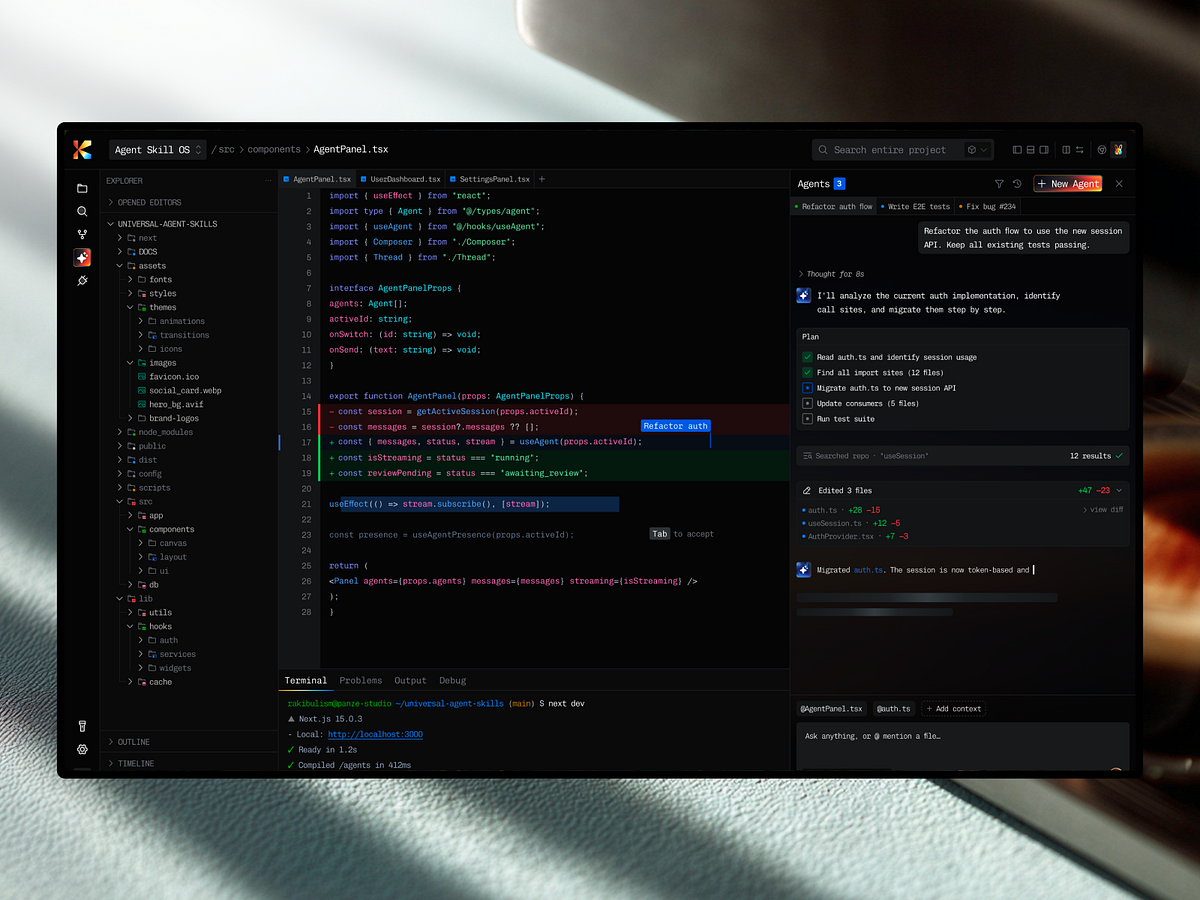Click the swap arrows icon in the top bar

coord(1079,150)
